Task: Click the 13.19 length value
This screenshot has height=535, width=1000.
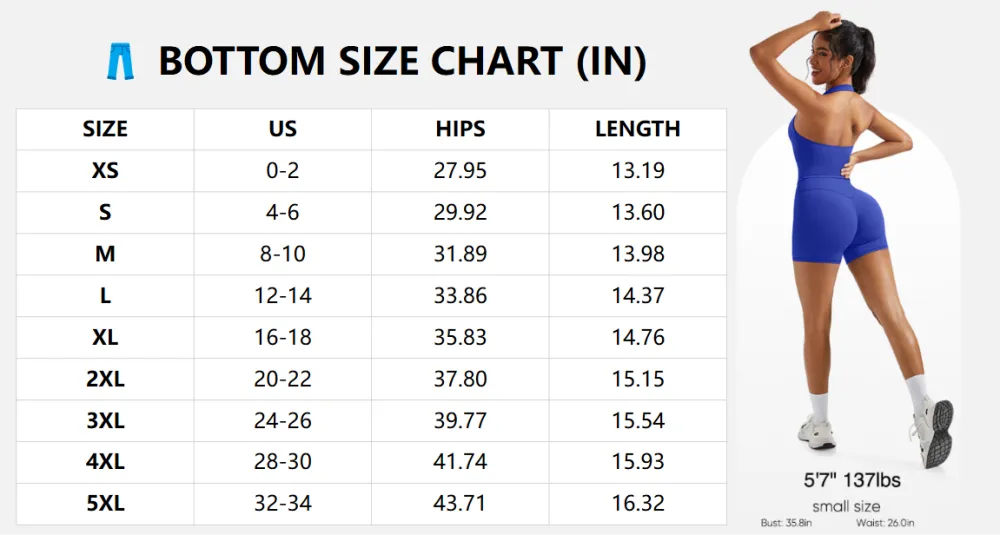Action: click(x=638, y=171)
